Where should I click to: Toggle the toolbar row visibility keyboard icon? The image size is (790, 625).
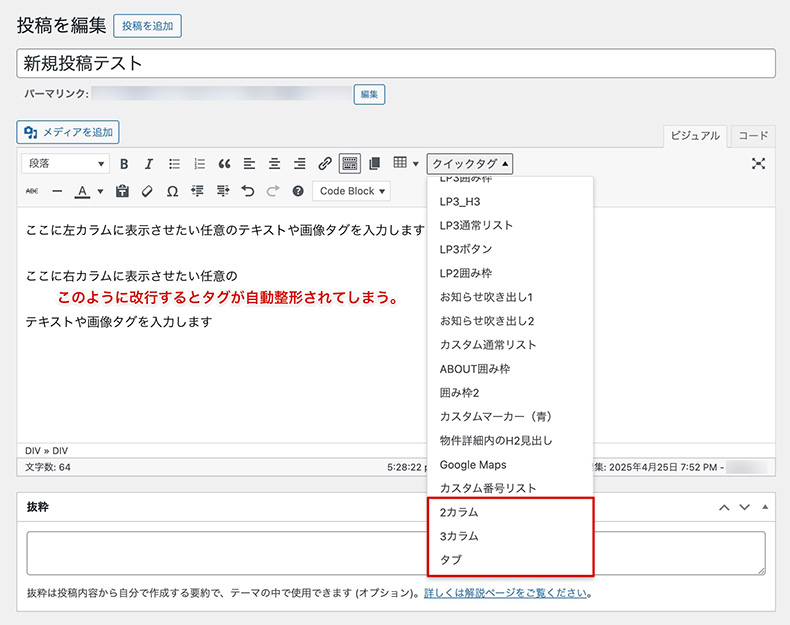coord(349,164)
